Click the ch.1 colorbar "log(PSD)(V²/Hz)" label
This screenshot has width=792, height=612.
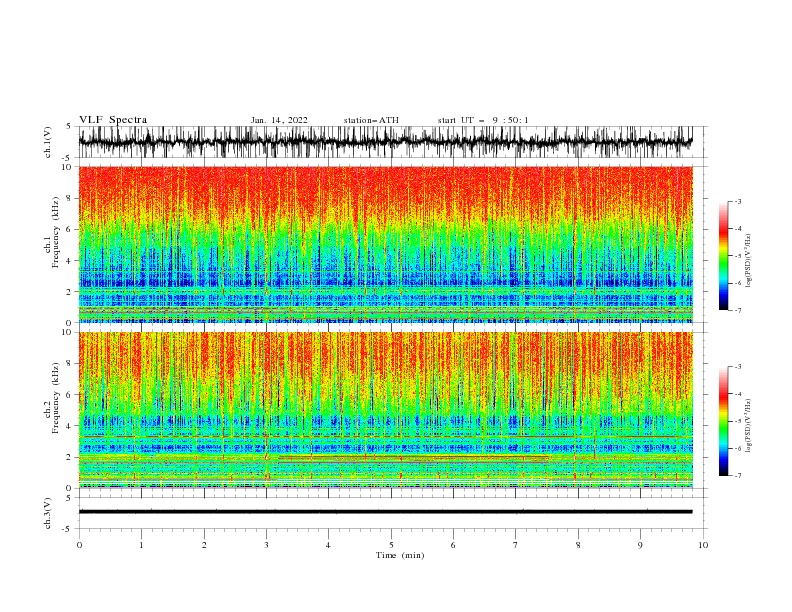pos(748,261)
